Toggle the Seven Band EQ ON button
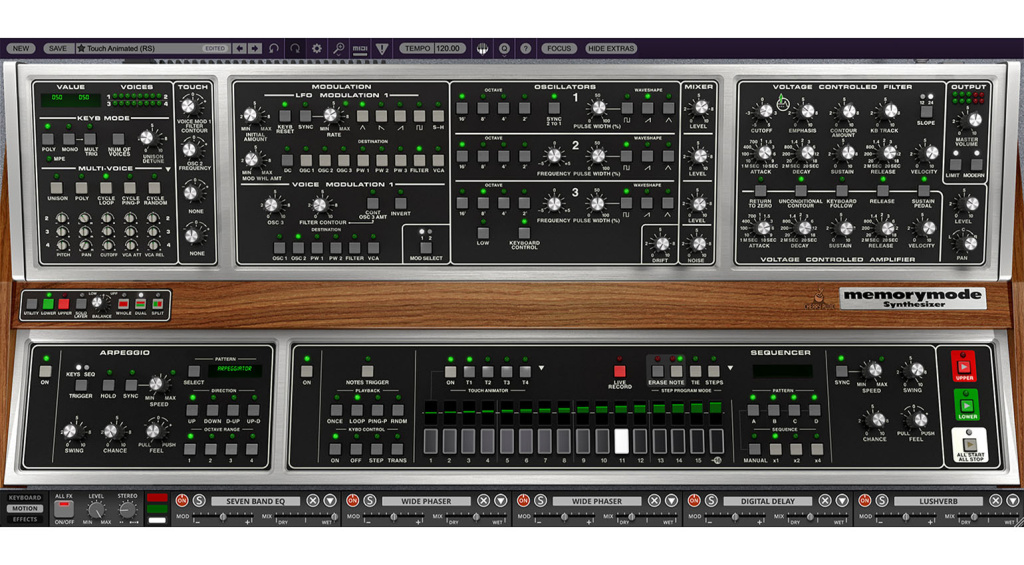 tap(182, 501)
